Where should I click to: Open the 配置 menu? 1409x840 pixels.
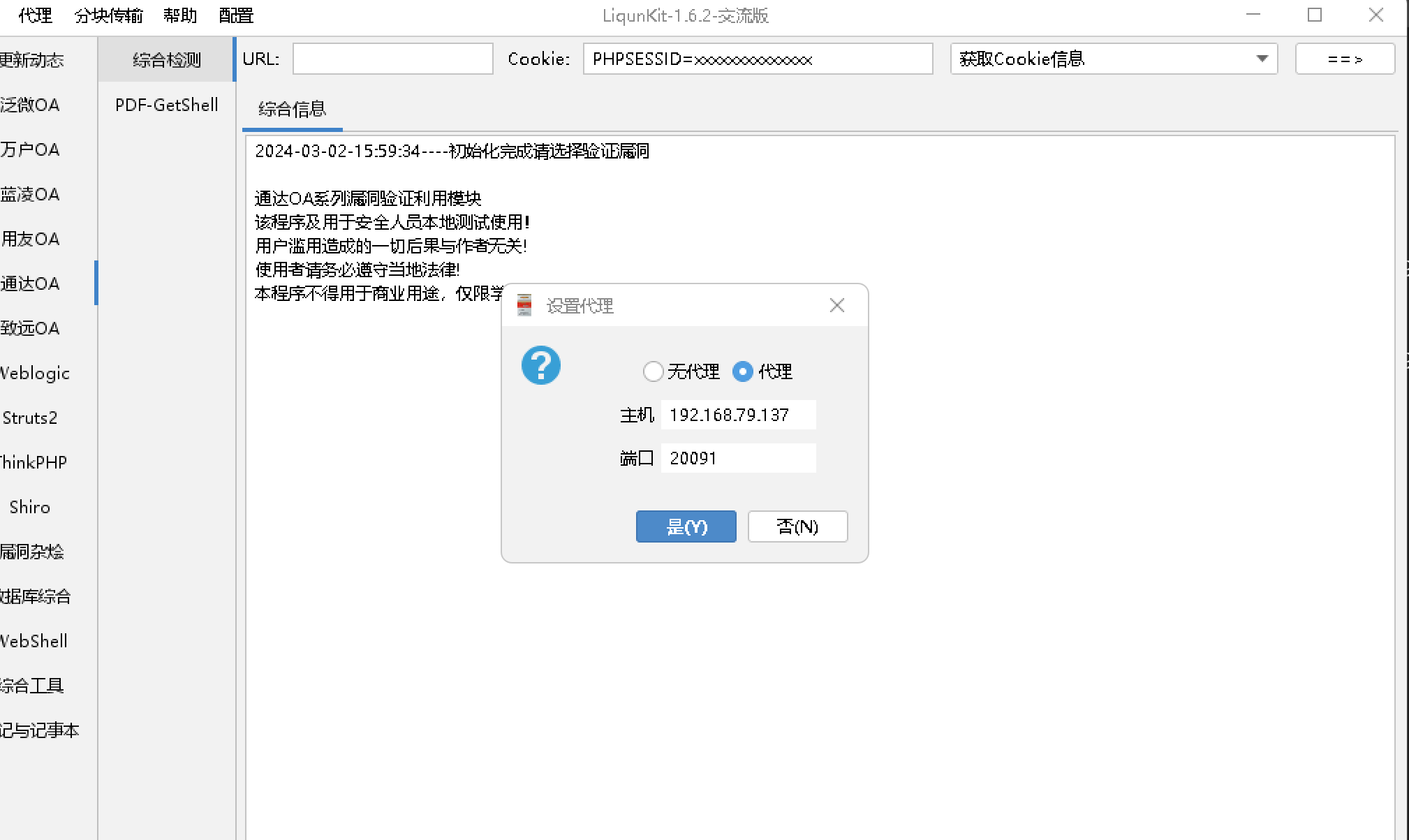click(236, 15)
